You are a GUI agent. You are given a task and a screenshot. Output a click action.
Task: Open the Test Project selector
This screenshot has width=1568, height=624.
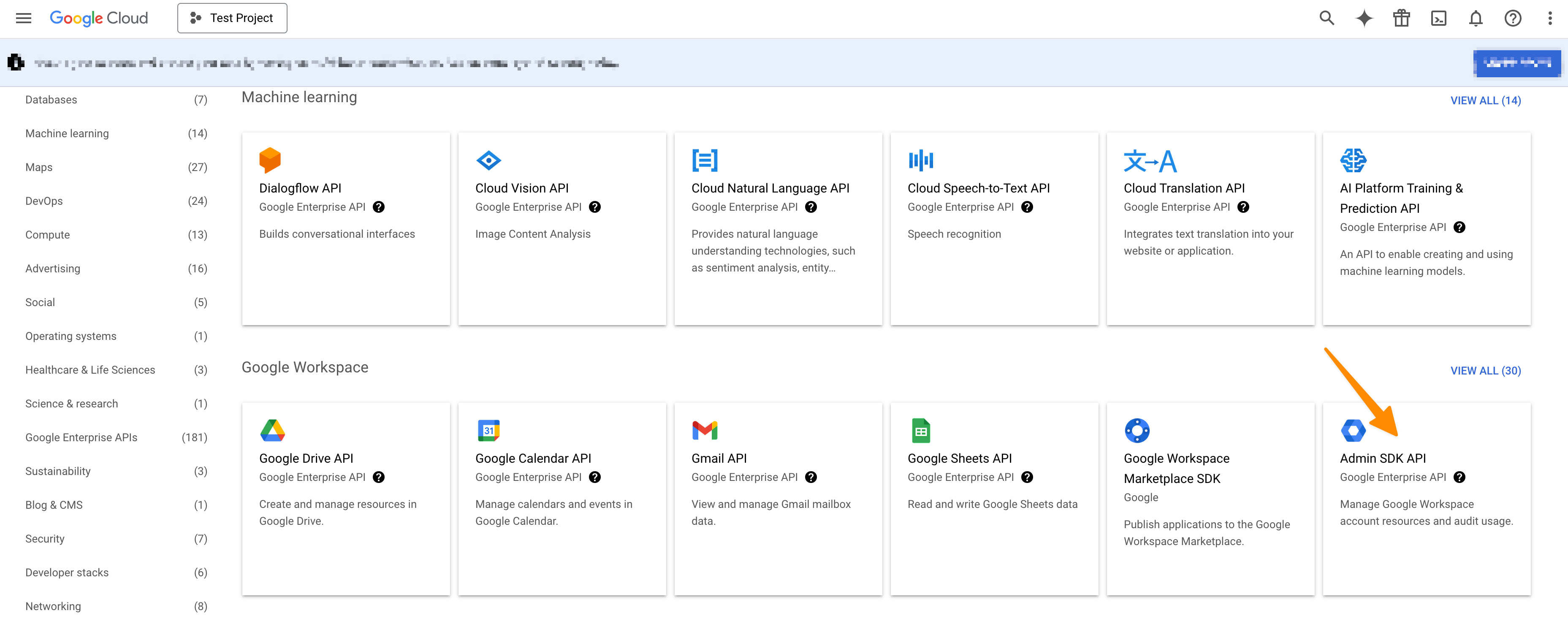click(x=232, y=18)
